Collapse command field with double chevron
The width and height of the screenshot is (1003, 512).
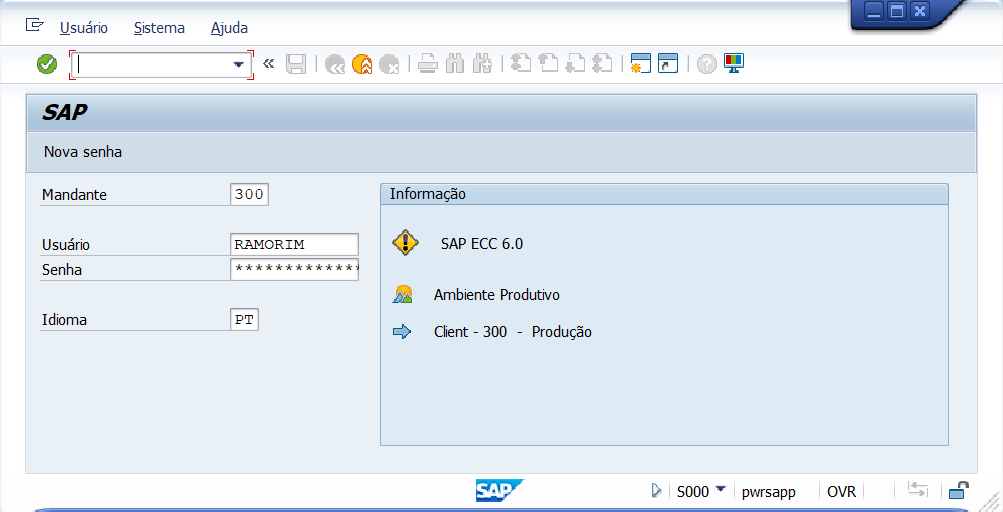269,63
